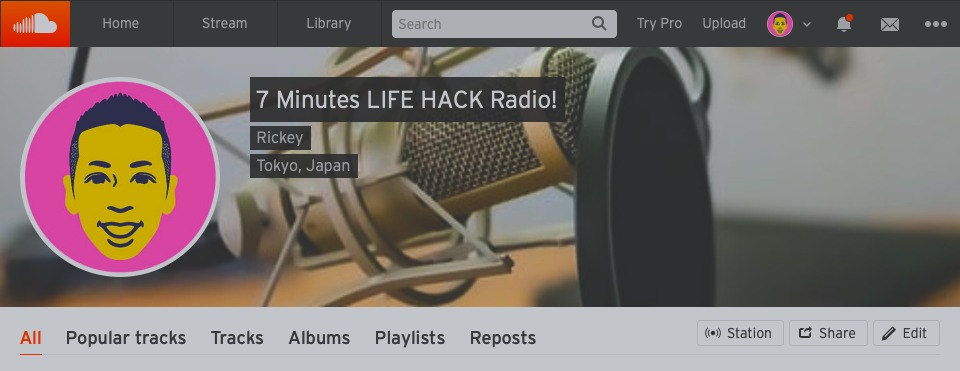
Task: Open messages envelope icon
Action: coord(890,24)
